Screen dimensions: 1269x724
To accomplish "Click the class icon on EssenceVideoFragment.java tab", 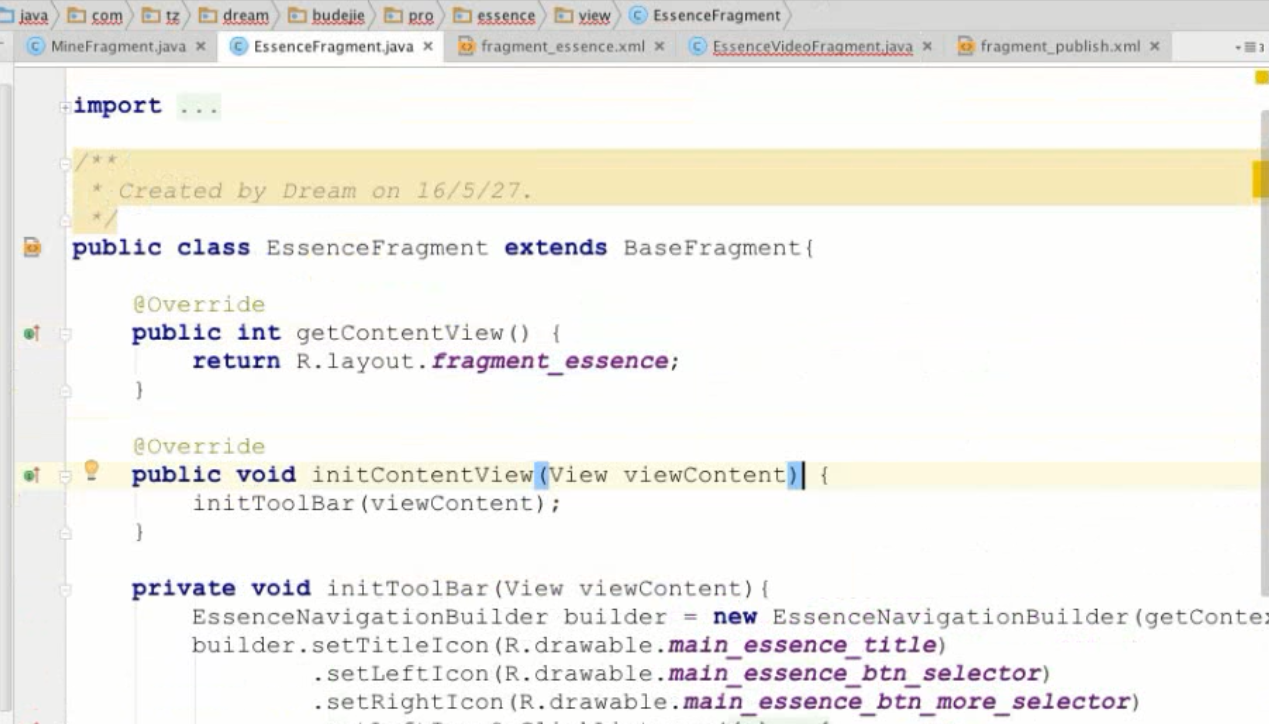I will pyautogui.click(x=698, y=46).
